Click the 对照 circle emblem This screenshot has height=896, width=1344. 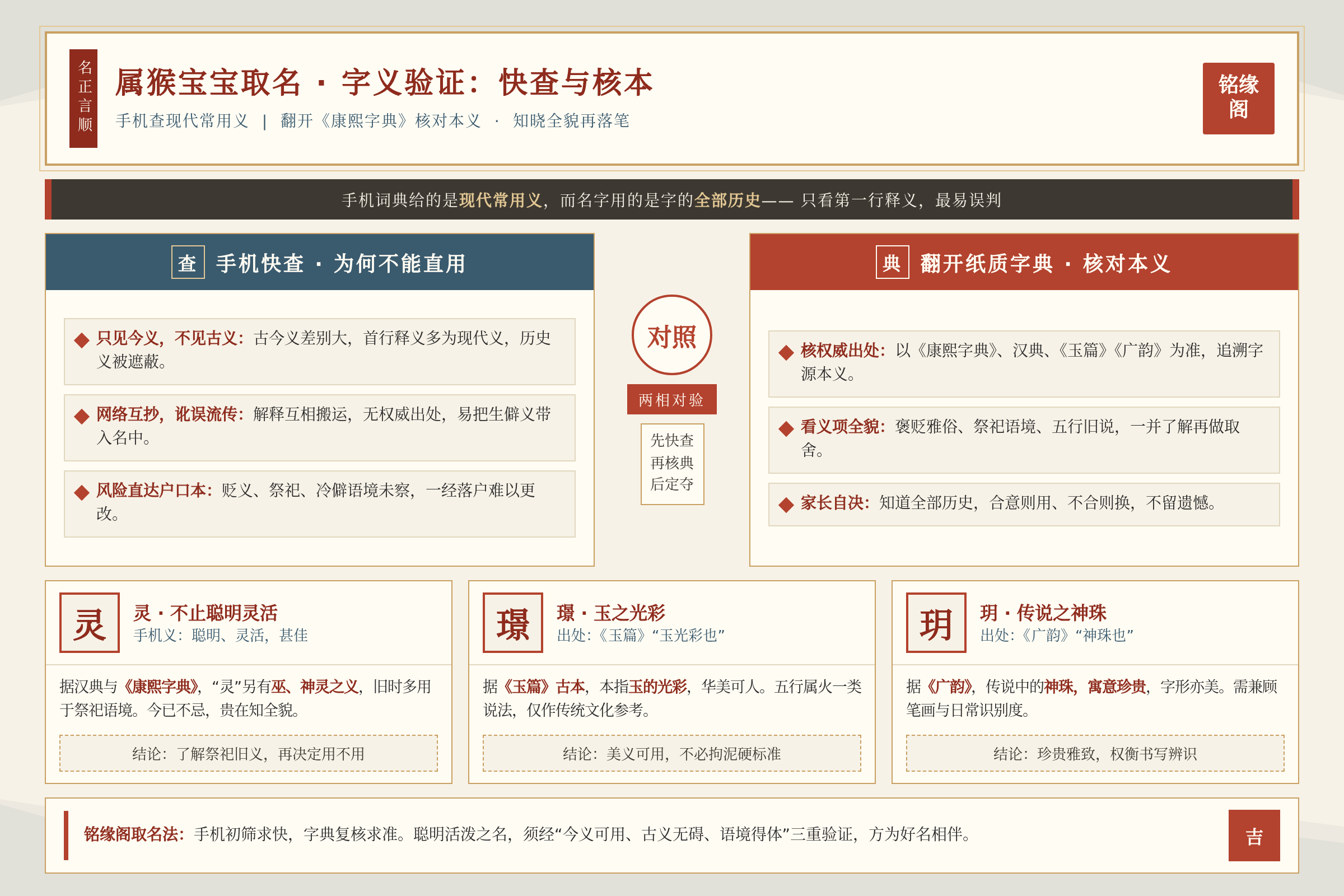671,335
